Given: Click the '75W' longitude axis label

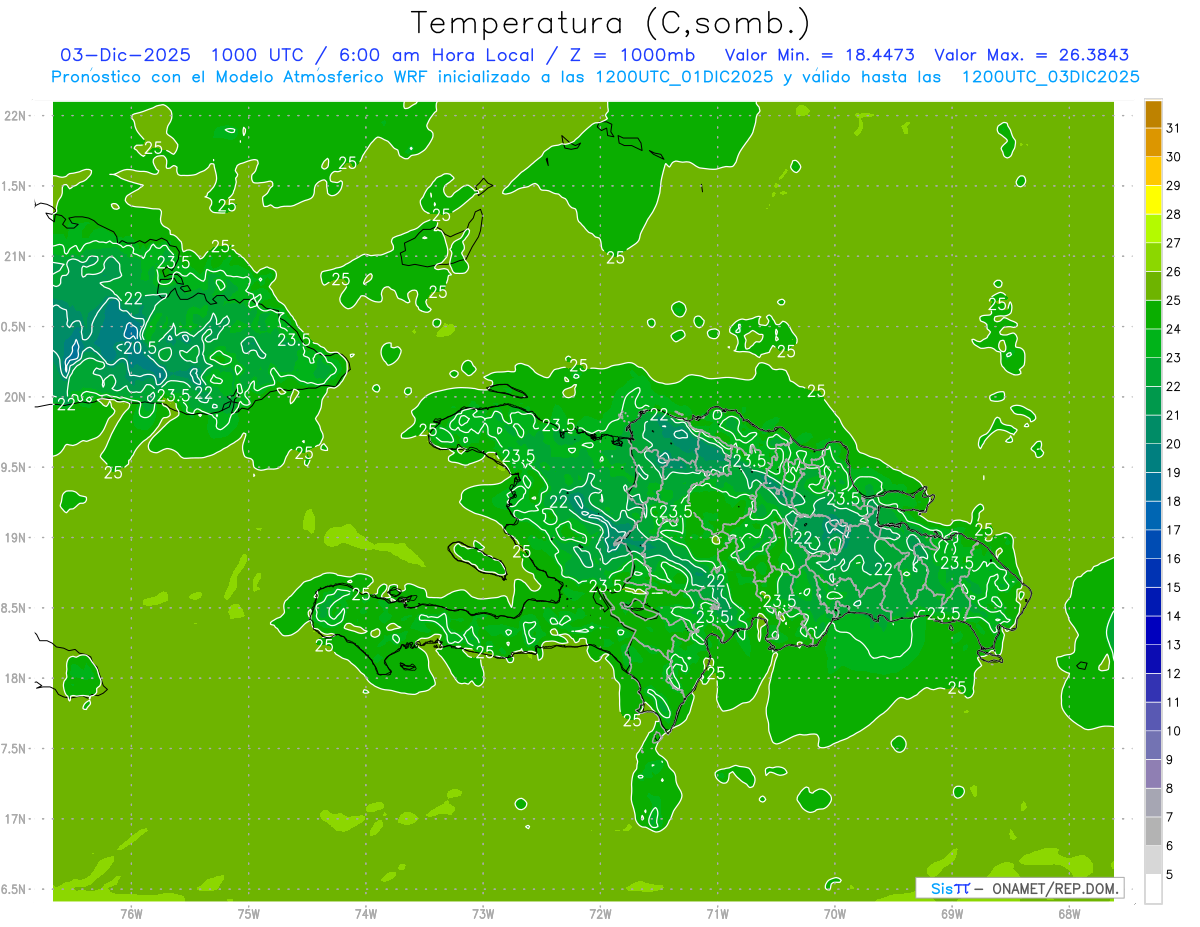Looking at the screenshot, I should coord(249,914).
